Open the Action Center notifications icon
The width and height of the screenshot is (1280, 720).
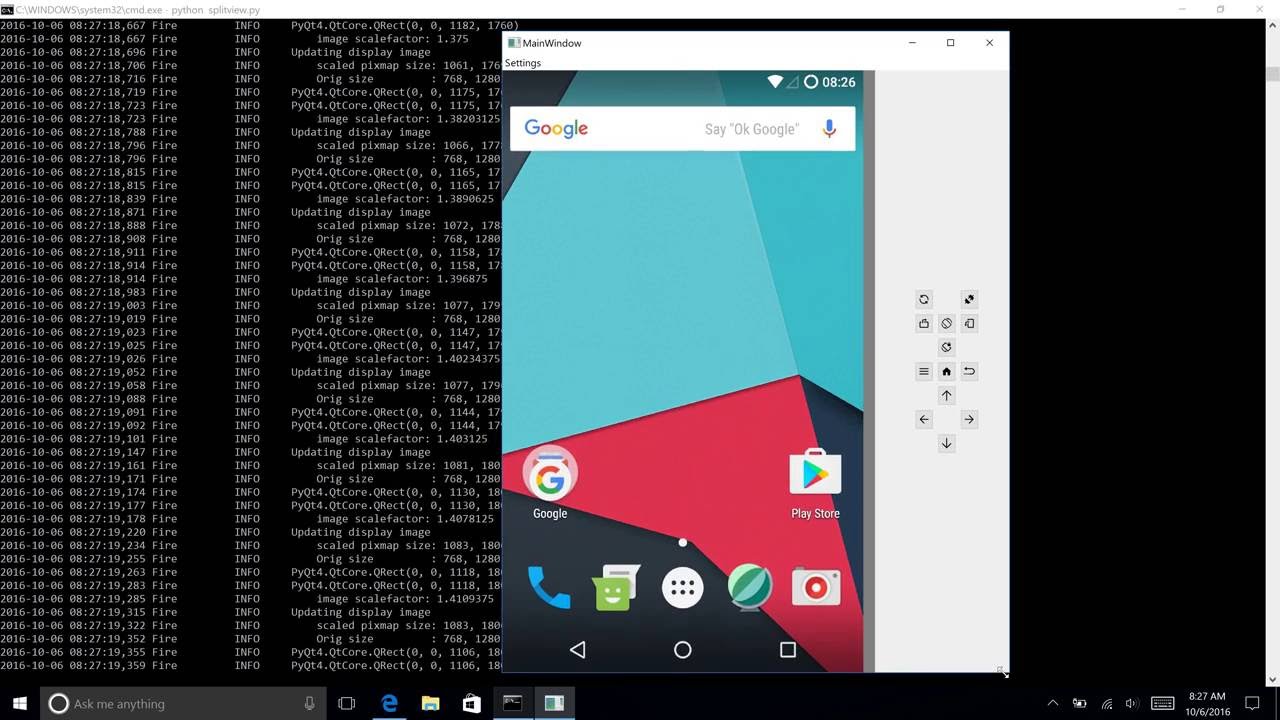(1252, 704)
